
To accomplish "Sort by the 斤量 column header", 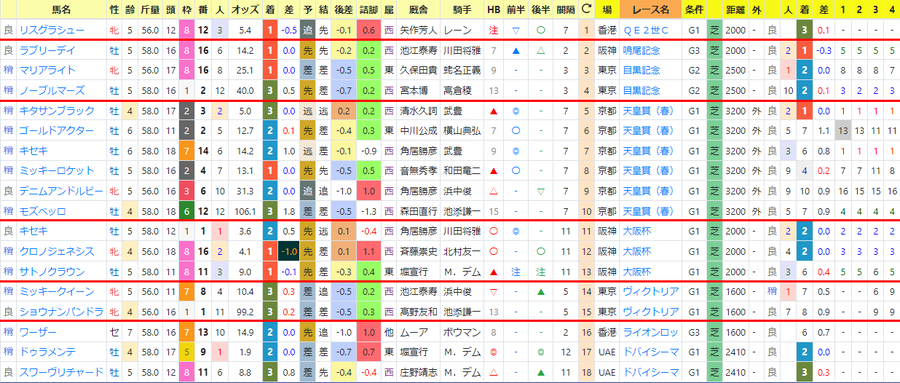I will [x=150, y=10].
